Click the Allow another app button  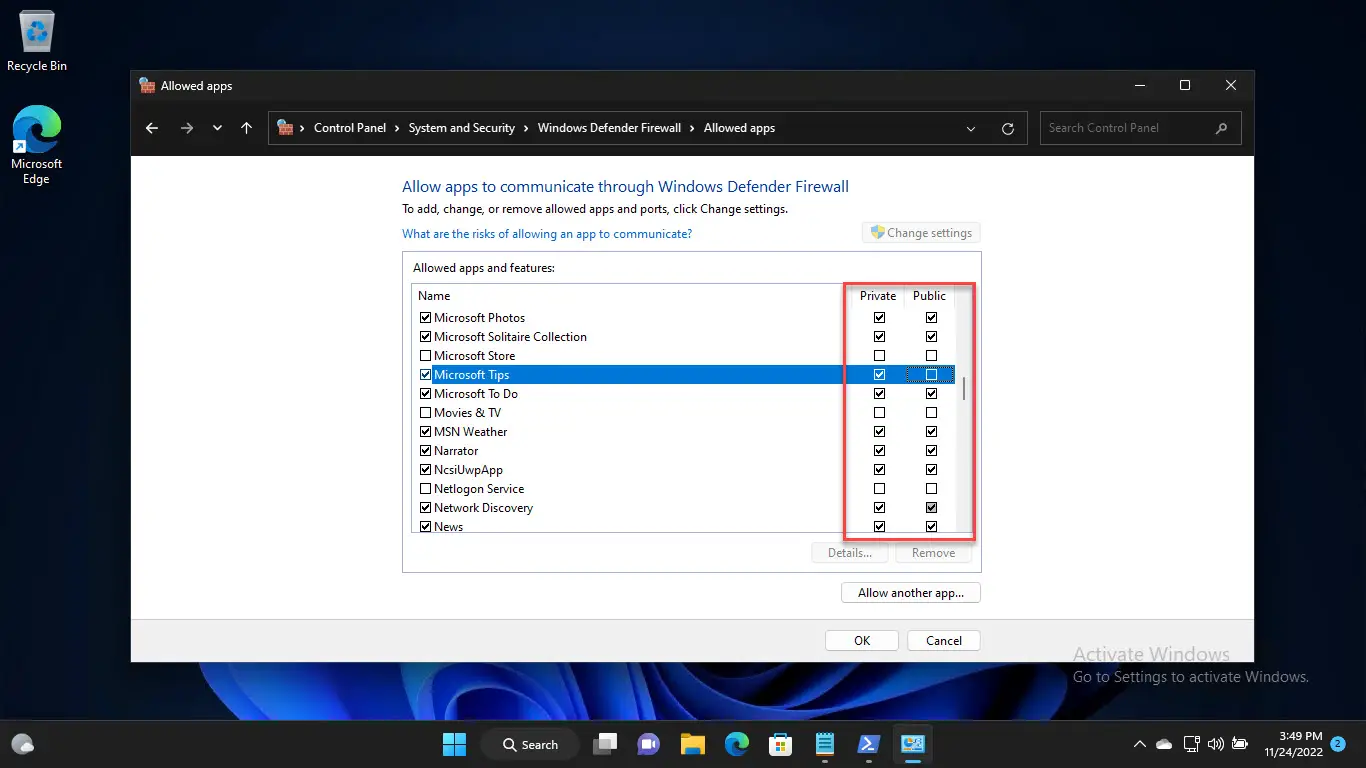pyautogui.click(x=911, y=593)
